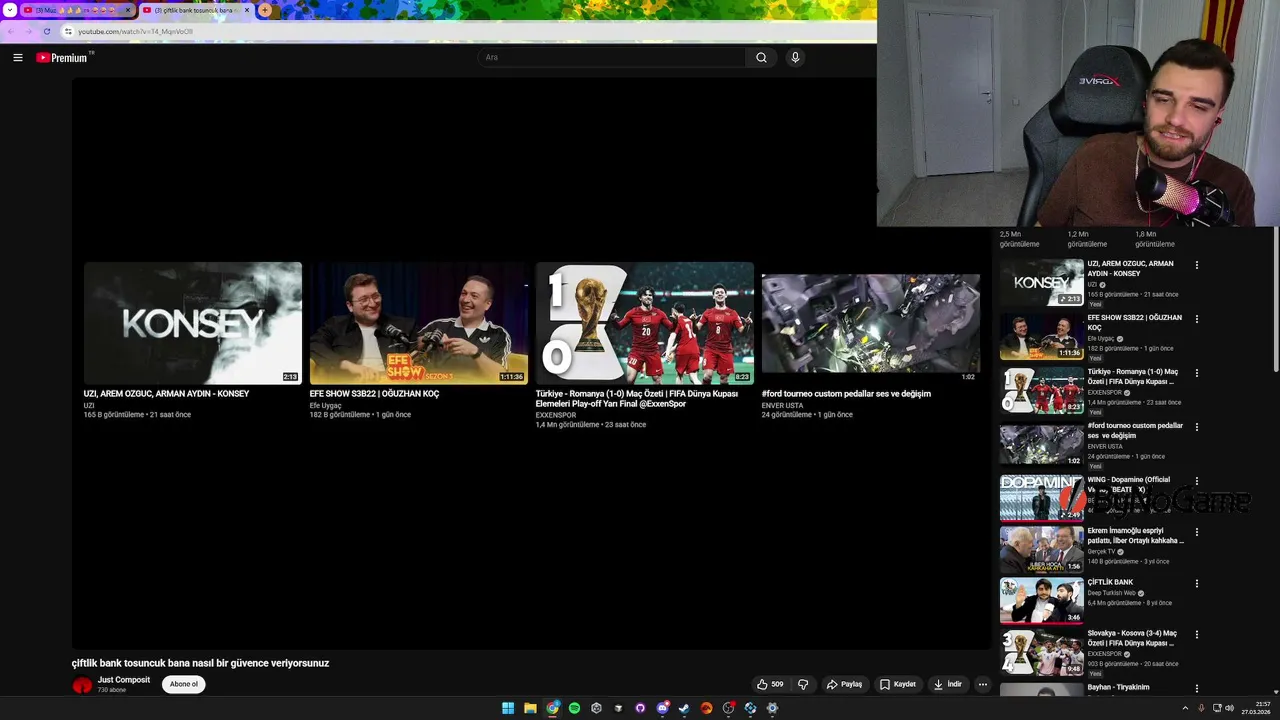Image resolution: width=1280 pixels, height=720 pixels.
Task: Open options menu for sidebar EFE SHOW video
Action: 1196,319
